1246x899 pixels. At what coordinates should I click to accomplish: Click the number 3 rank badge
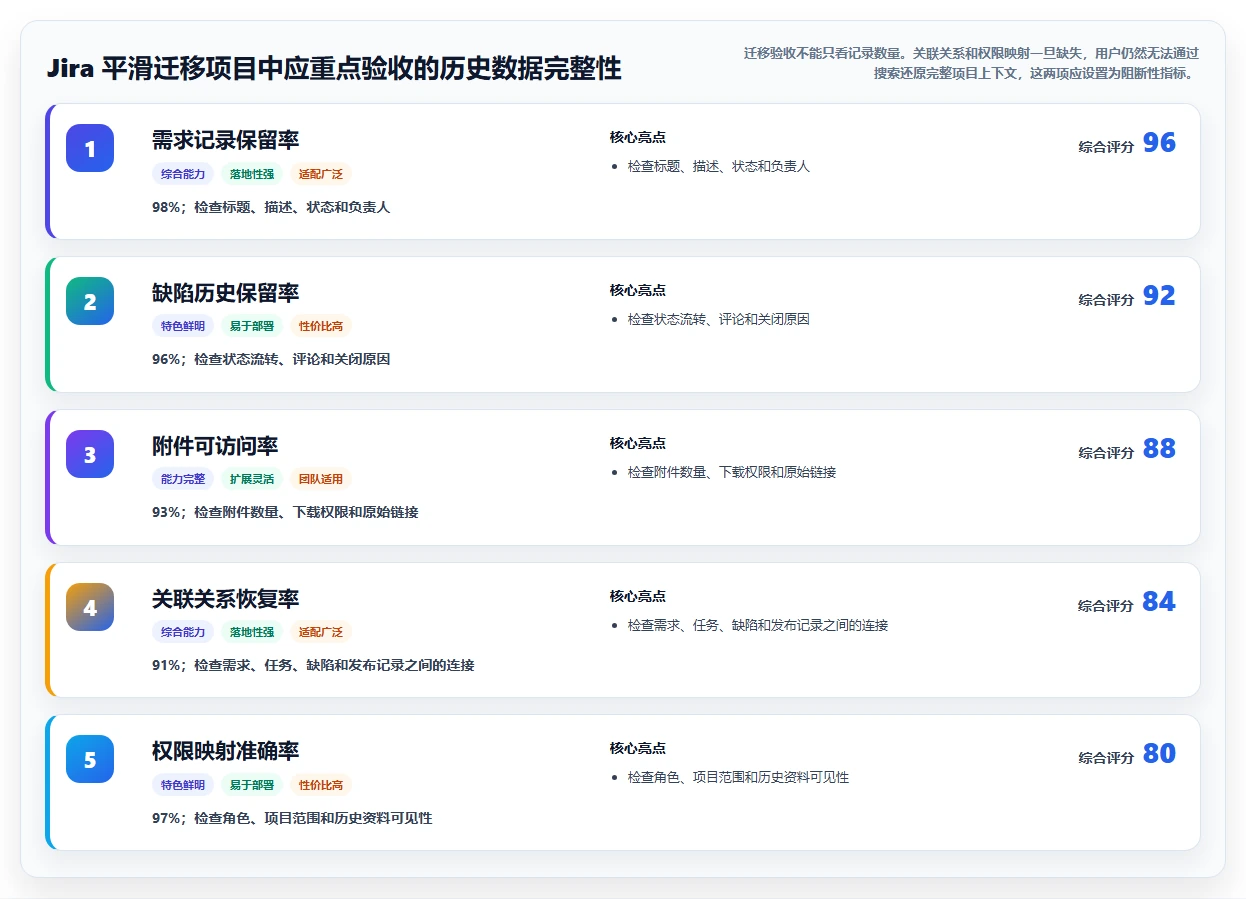pyautogui.click(x=90, y=454)
